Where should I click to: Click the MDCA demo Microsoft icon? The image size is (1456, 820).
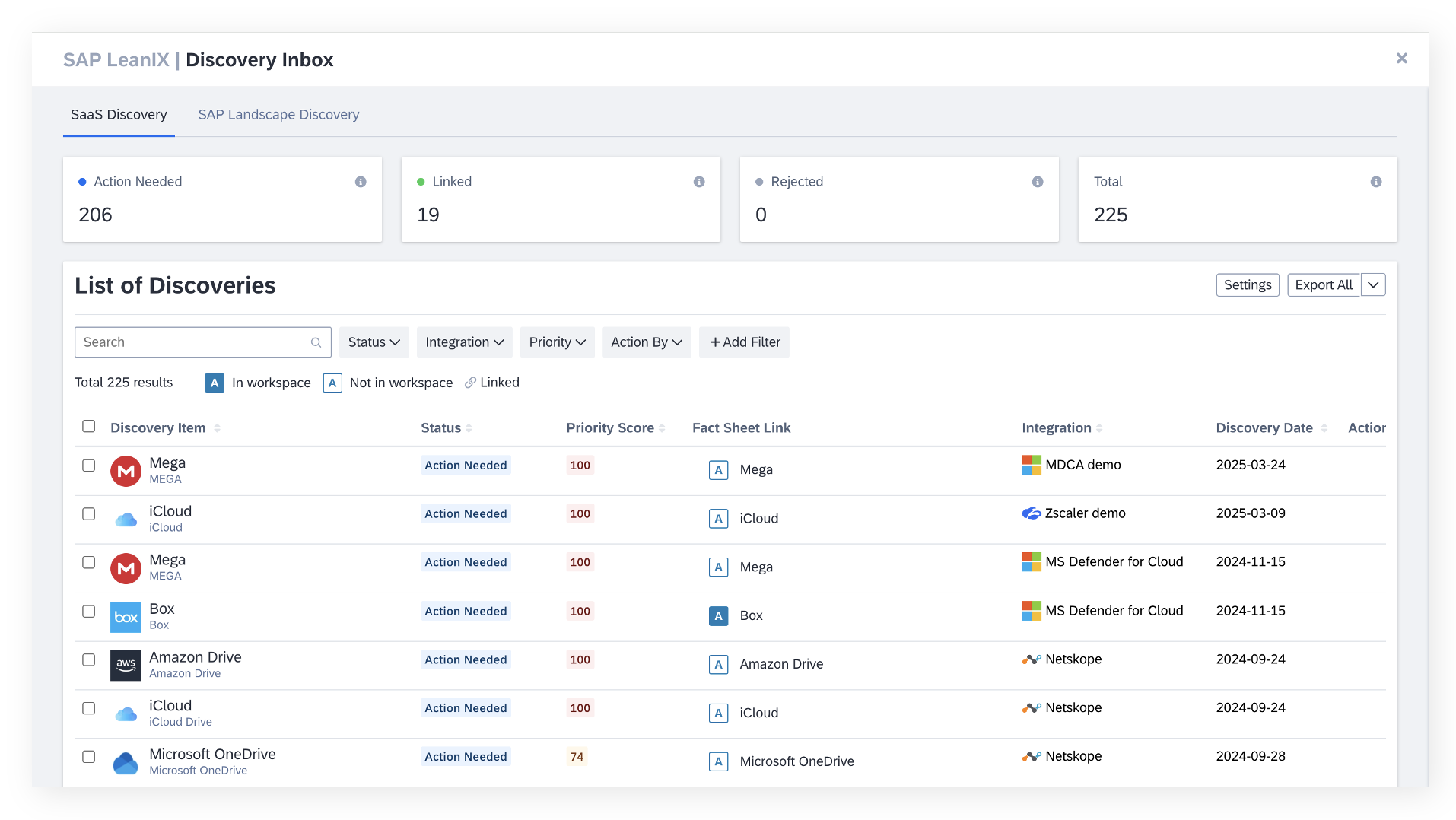(x=1032, y=465)
